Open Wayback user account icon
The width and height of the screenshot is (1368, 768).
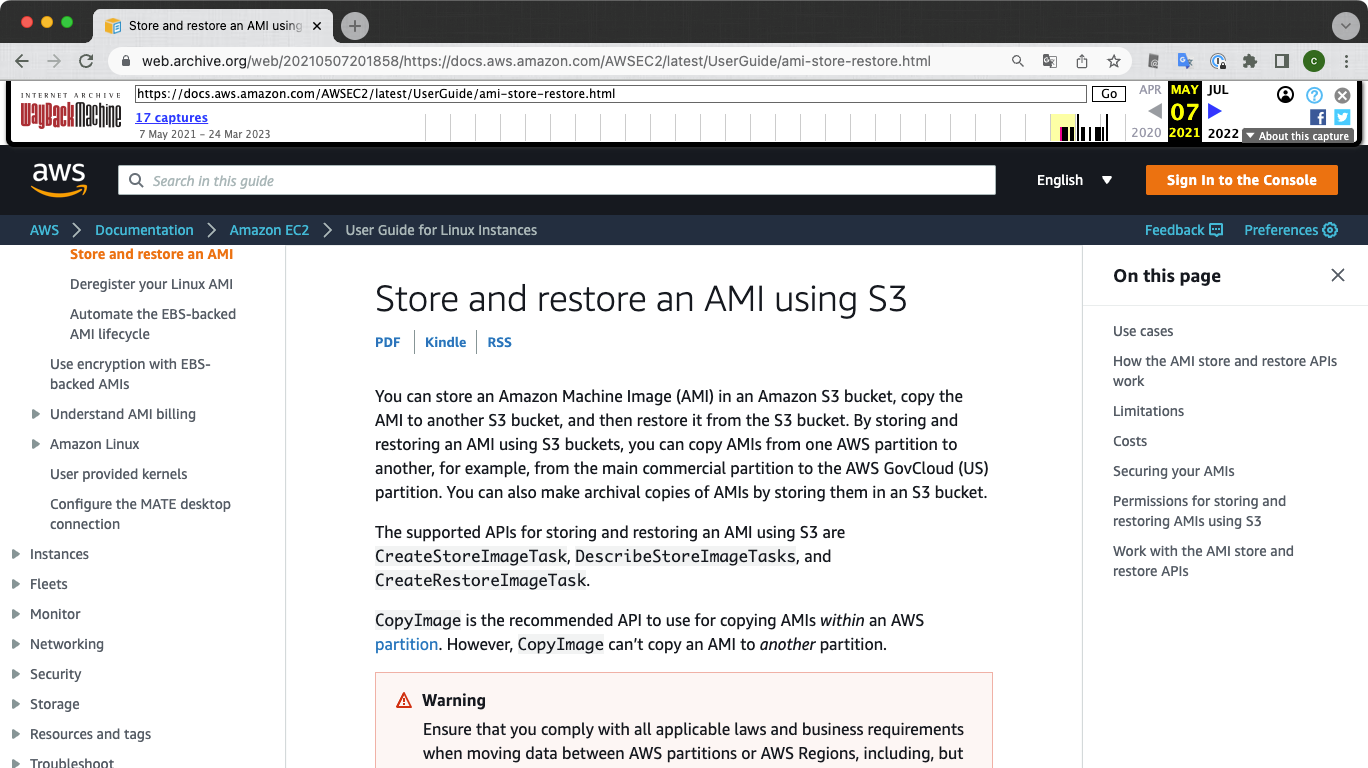[x=1286, y=95]
